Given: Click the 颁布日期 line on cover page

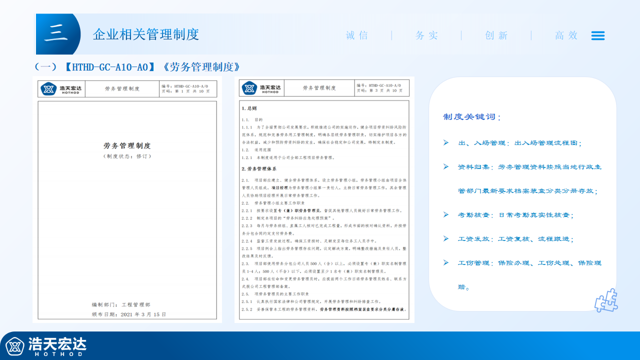Looking at the screenshot, I should [129, 314].
